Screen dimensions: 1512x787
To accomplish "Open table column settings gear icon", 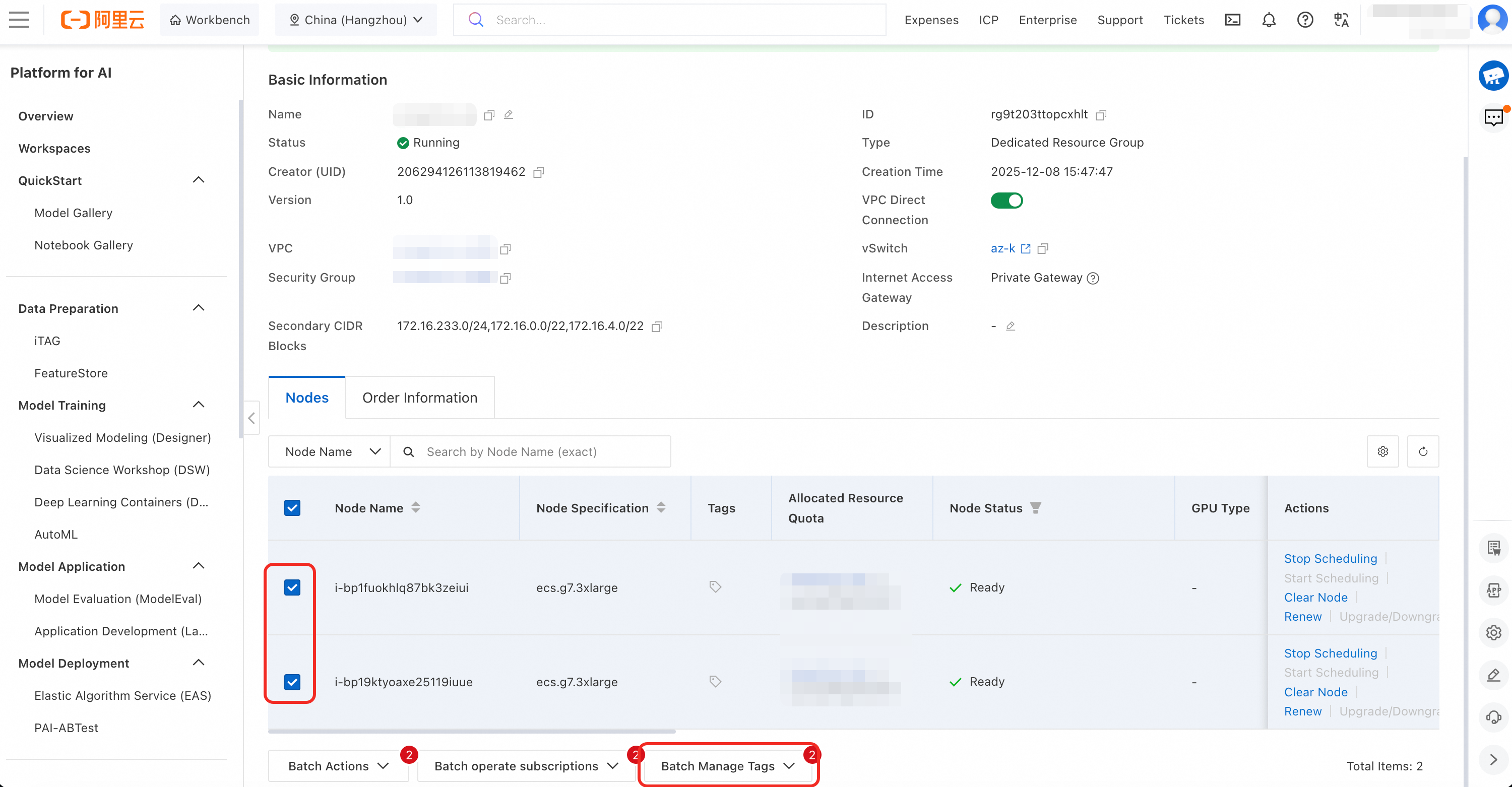I will tap(1382, 451).
